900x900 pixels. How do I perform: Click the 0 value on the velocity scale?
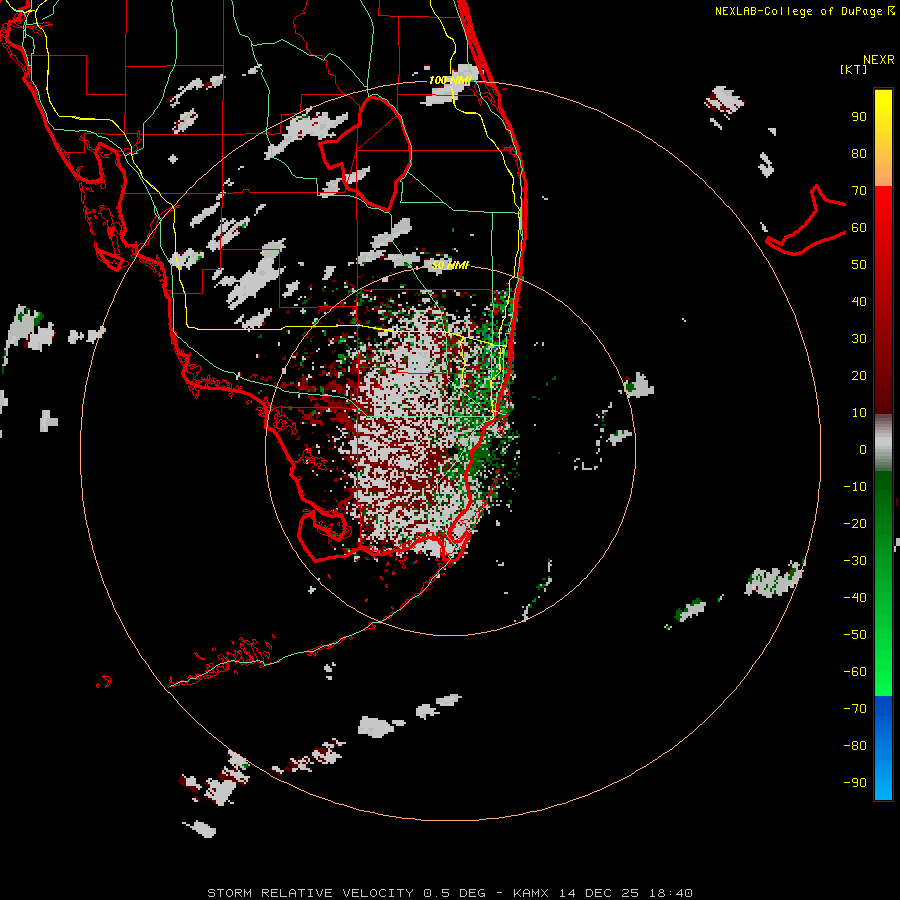863,449
